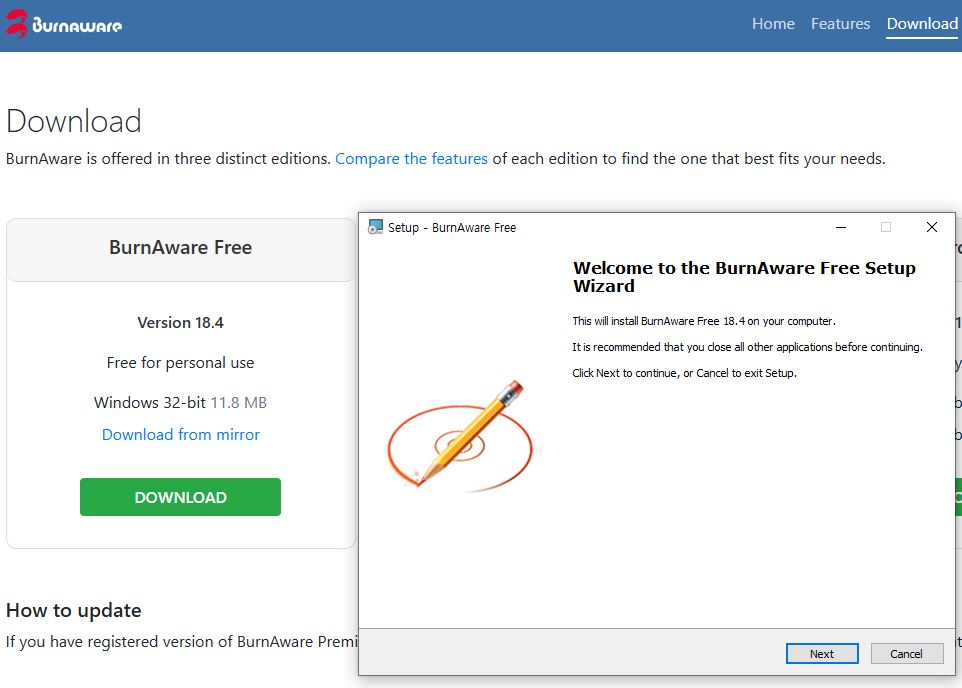962x688 pixels.
Task: Click the 'Download' page heading
Action: click(x=74, y=121)
